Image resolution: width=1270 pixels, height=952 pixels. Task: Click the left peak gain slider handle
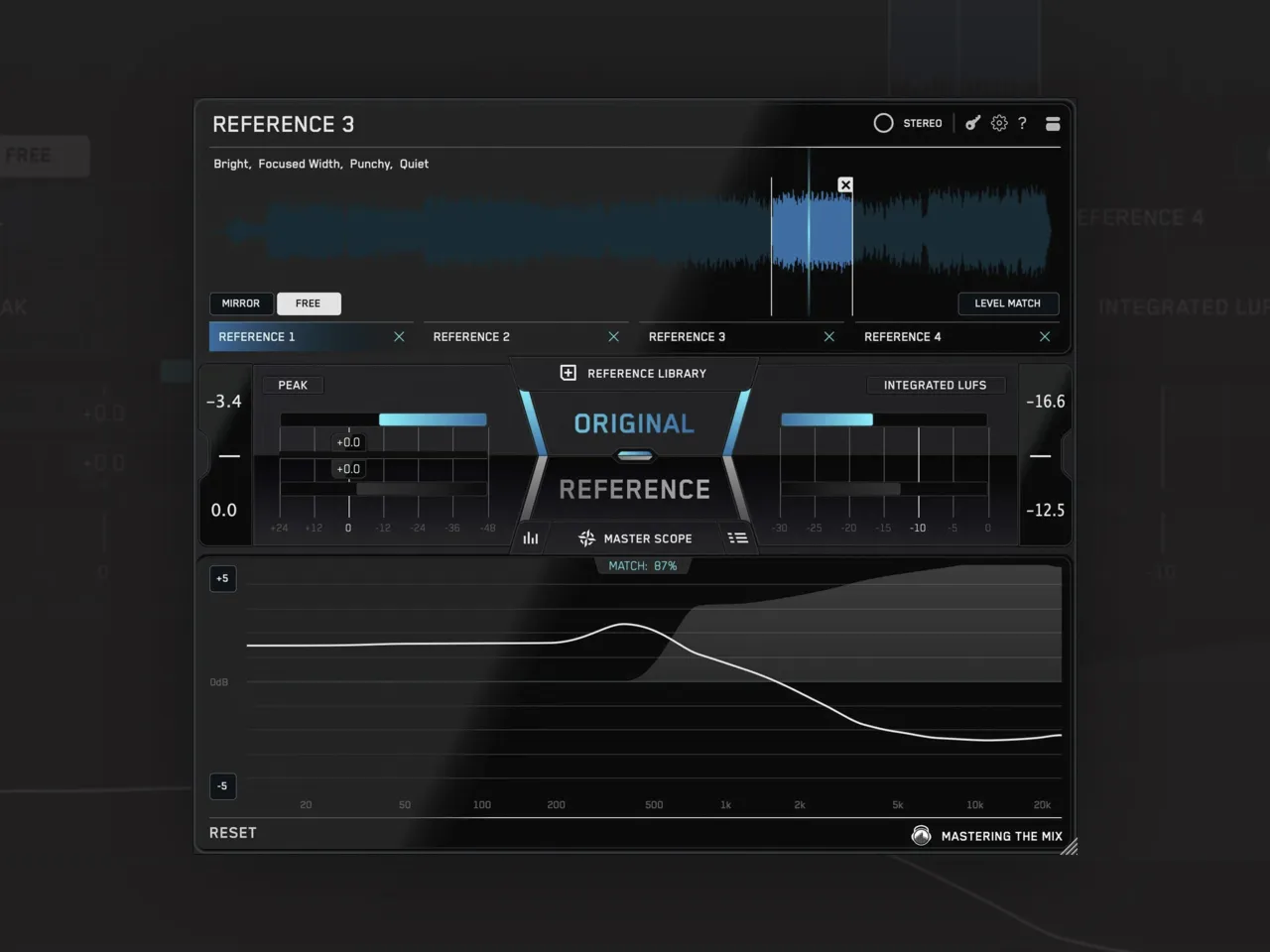[x=229, y=456]
